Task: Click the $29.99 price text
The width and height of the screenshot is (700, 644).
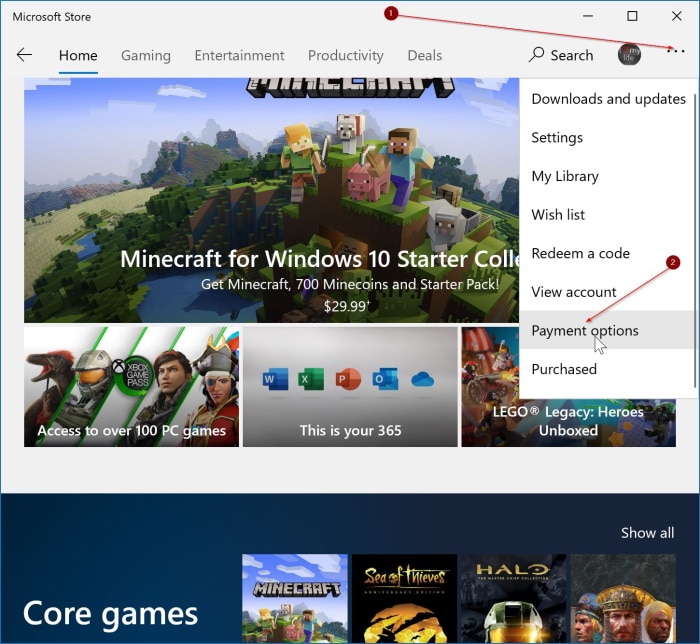Action: click(x=346, y=306)
